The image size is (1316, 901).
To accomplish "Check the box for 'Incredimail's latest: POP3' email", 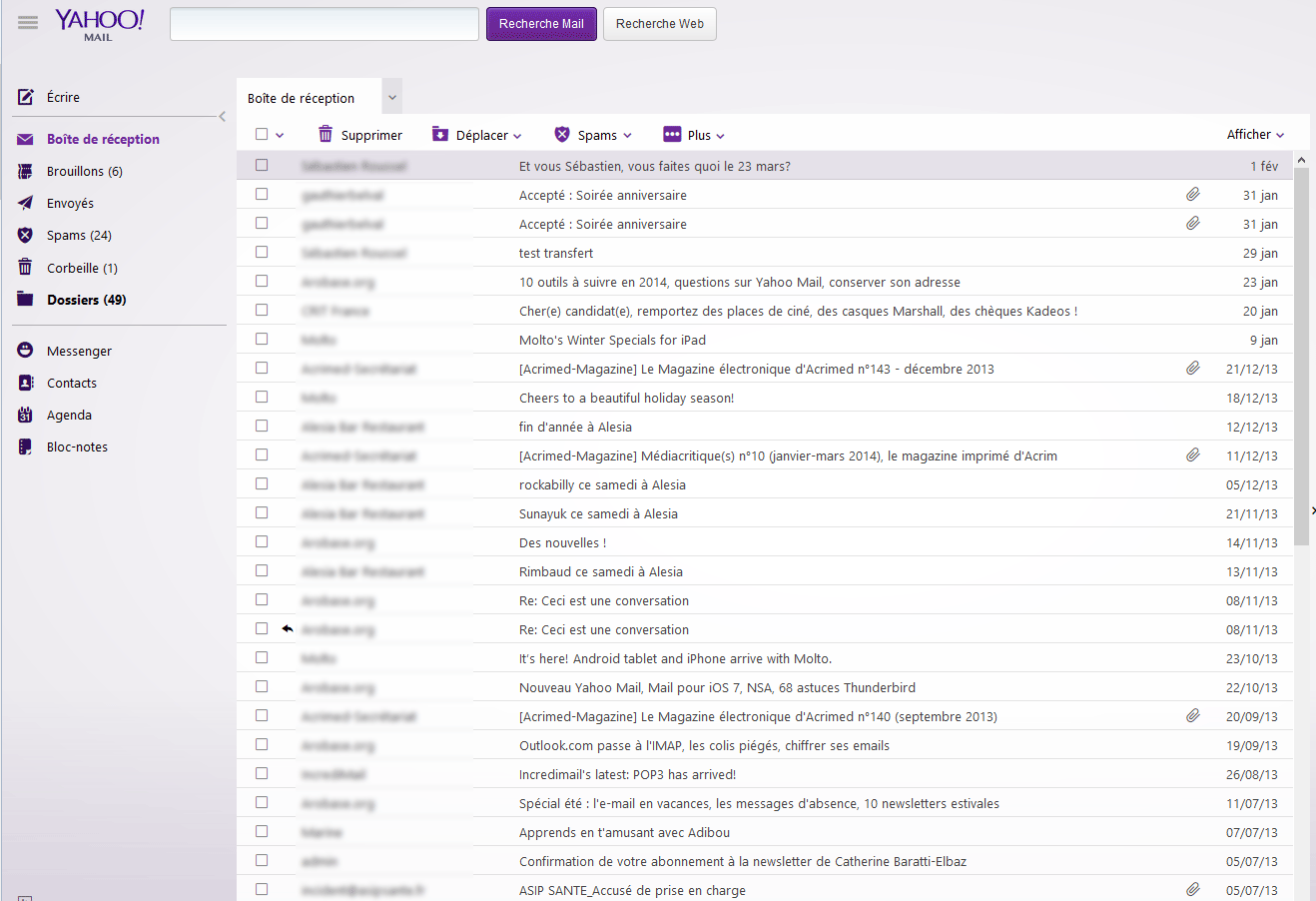I will point(262,773).
